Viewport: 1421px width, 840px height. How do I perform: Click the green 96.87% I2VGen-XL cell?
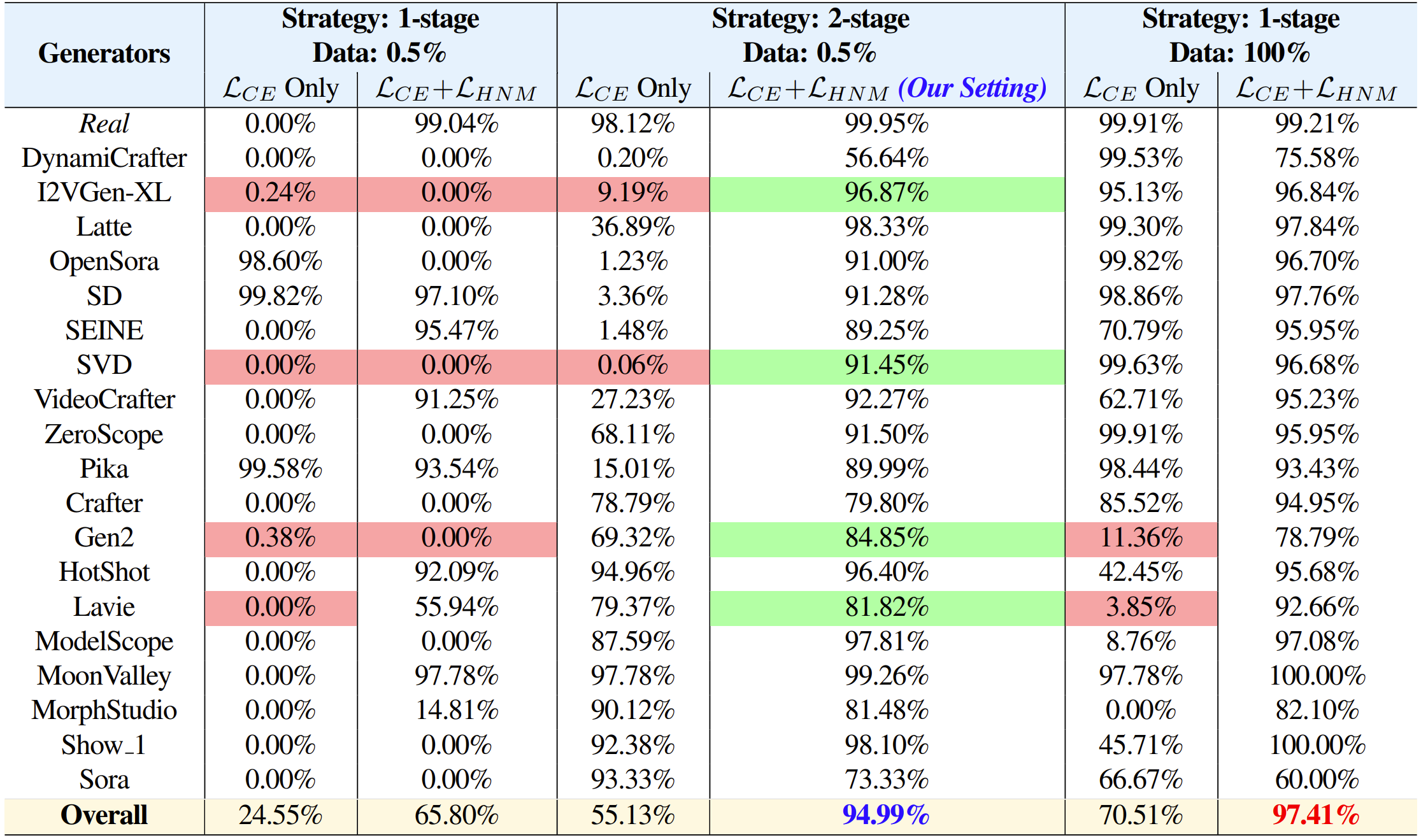[886, 193]
